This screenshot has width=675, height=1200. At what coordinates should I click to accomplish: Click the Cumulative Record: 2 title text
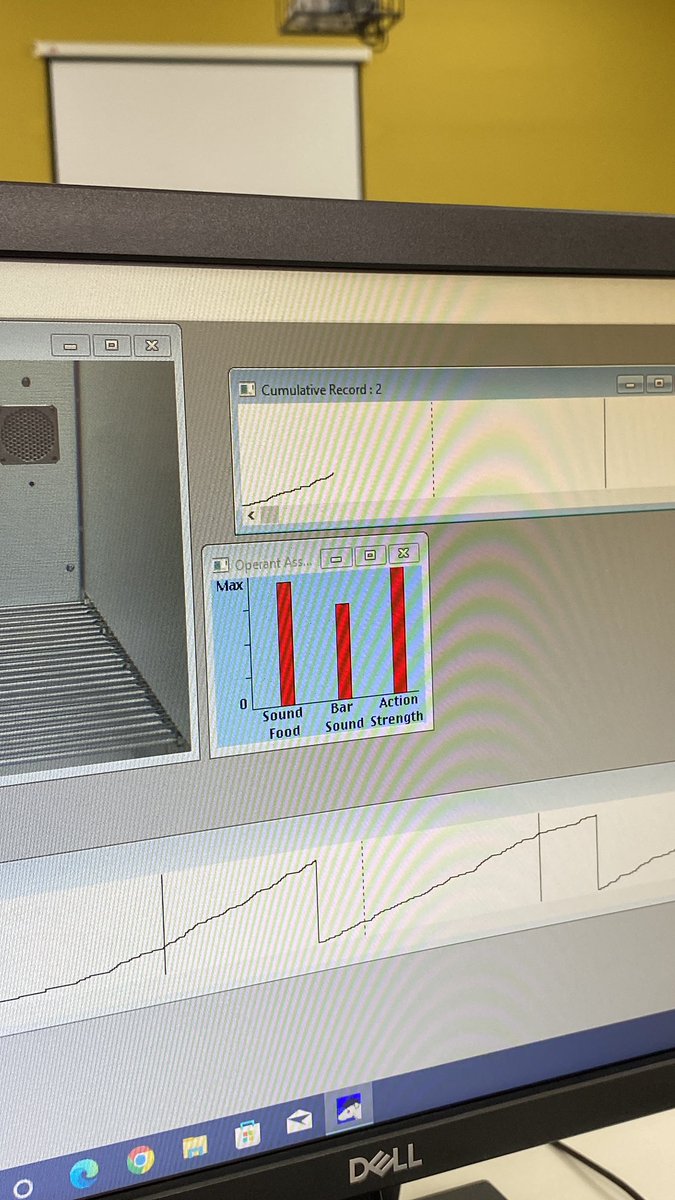pos(321,389)
